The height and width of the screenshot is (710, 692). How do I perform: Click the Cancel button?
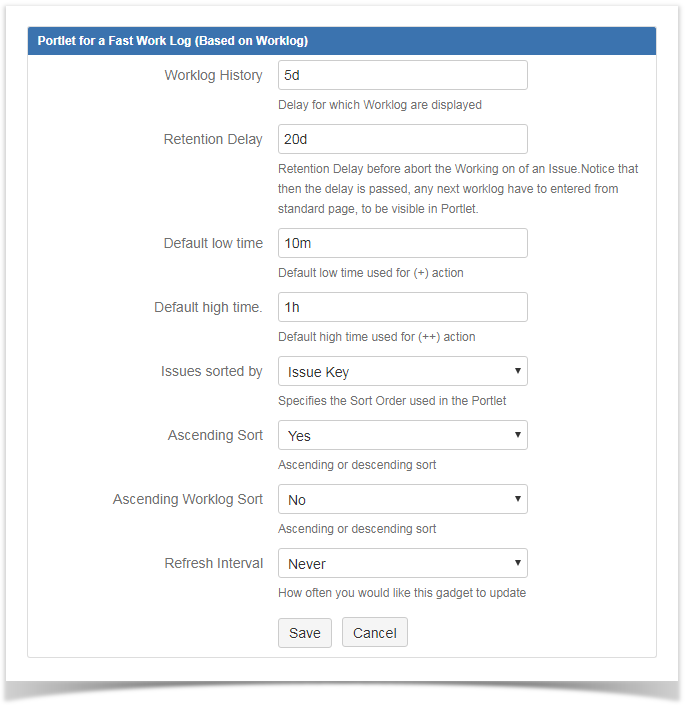pyautogui.click(x=374, y=632)
